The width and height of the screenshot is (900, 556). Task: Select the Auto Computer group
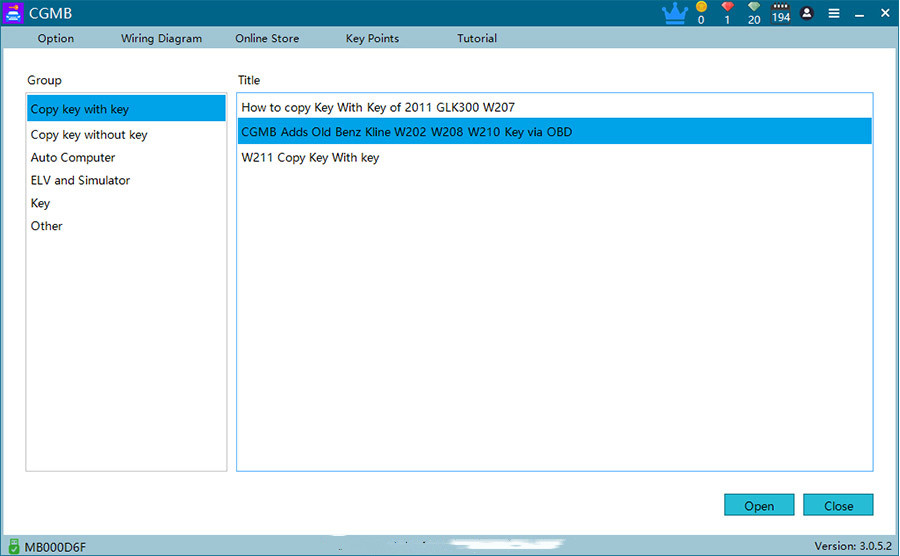tap(126, 157)
